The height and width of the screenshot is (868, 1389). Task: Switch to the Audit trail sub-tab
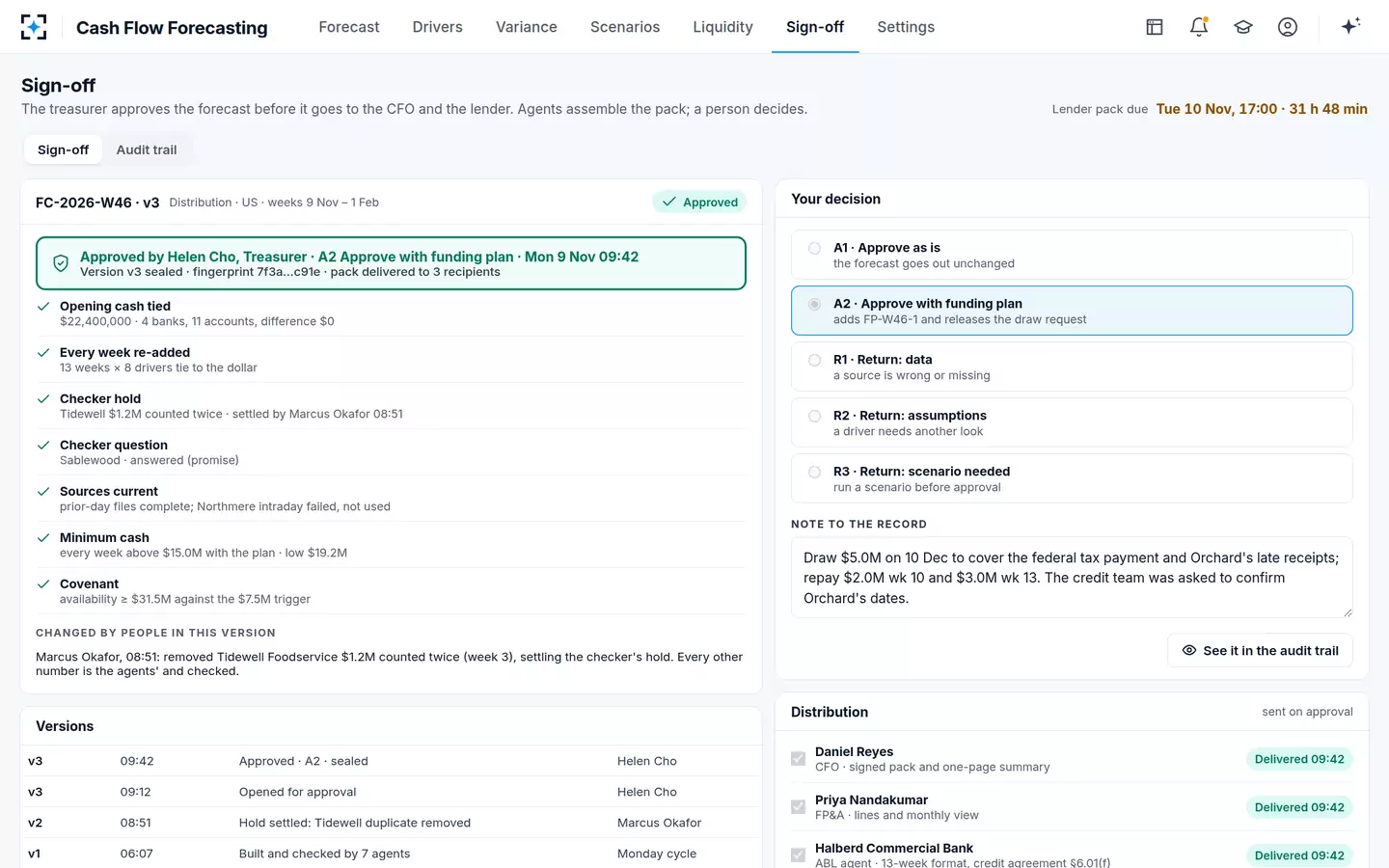(x=147, y=149)
